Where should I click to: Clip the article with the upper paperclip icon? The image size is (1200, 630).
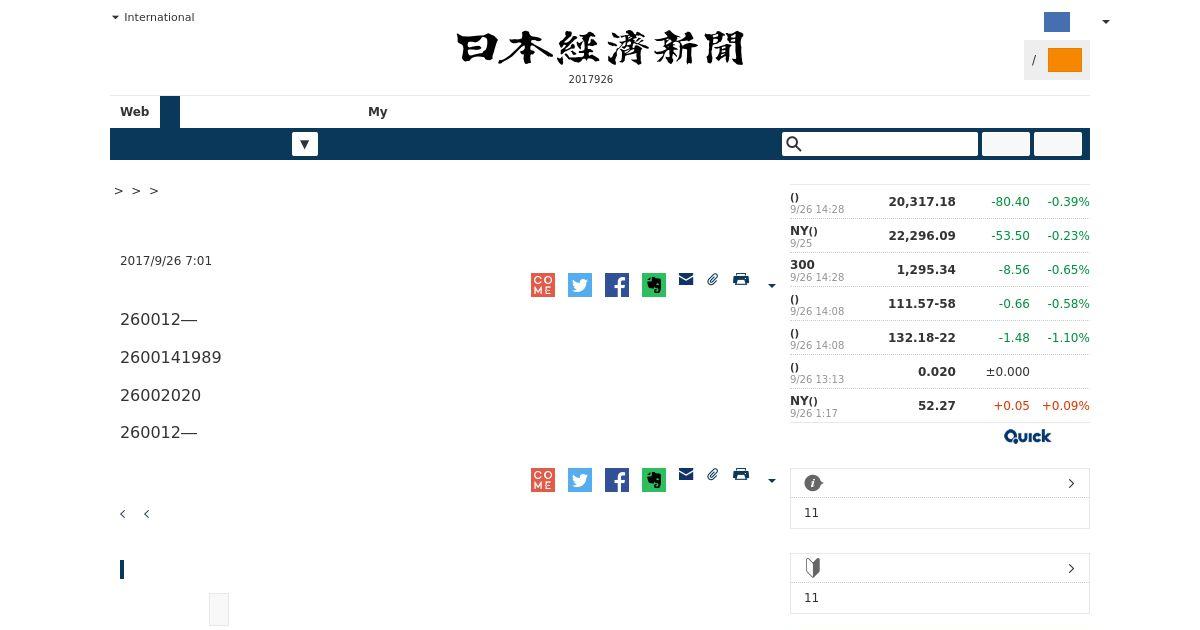click(x=713, y=280)
